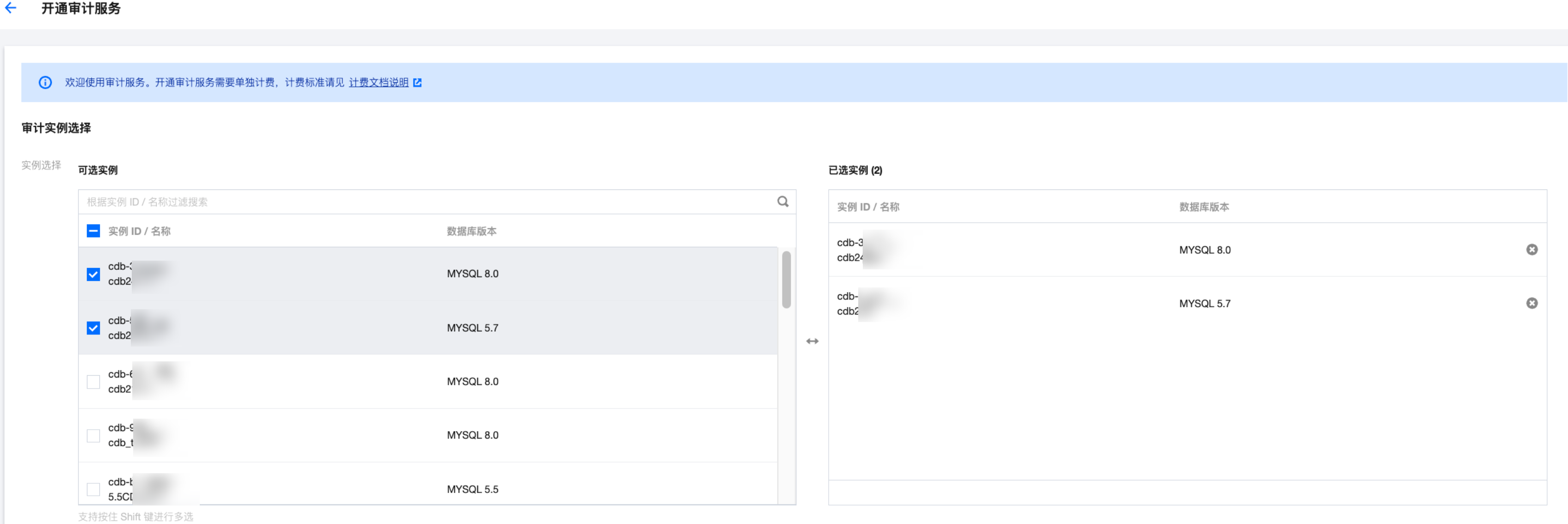The height and width of the screenshot is (524, 1568).
Task: Click 数据库版本 header in available list
Action: coord(471,231)
